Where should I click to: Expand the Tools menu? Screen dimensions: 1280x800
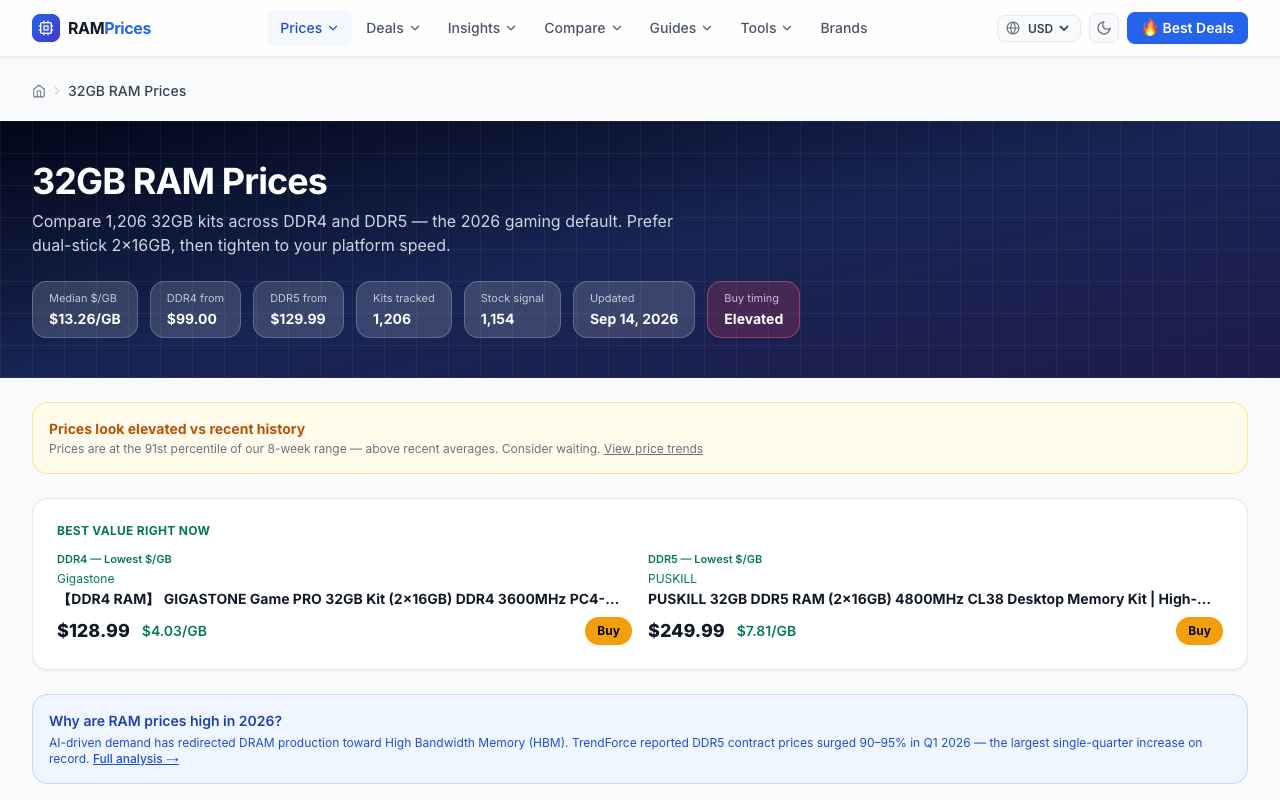click(x=767, y=28)
